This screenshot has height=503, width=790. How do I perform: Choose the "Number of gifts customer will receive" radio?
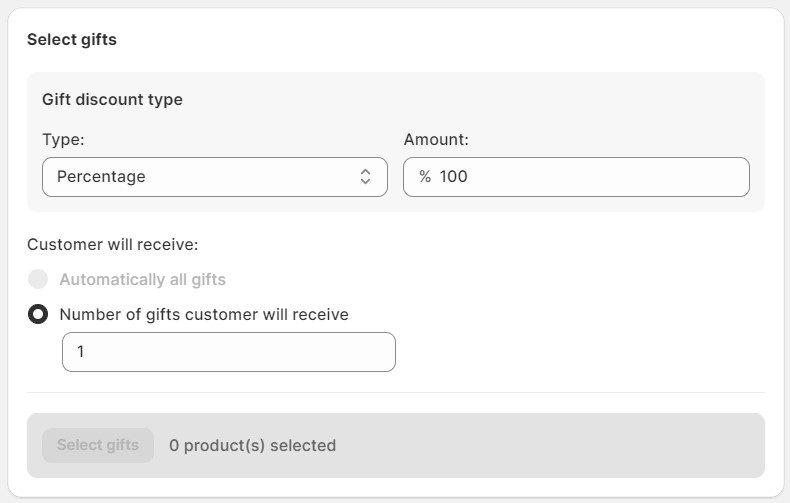[x=38, y=314]
